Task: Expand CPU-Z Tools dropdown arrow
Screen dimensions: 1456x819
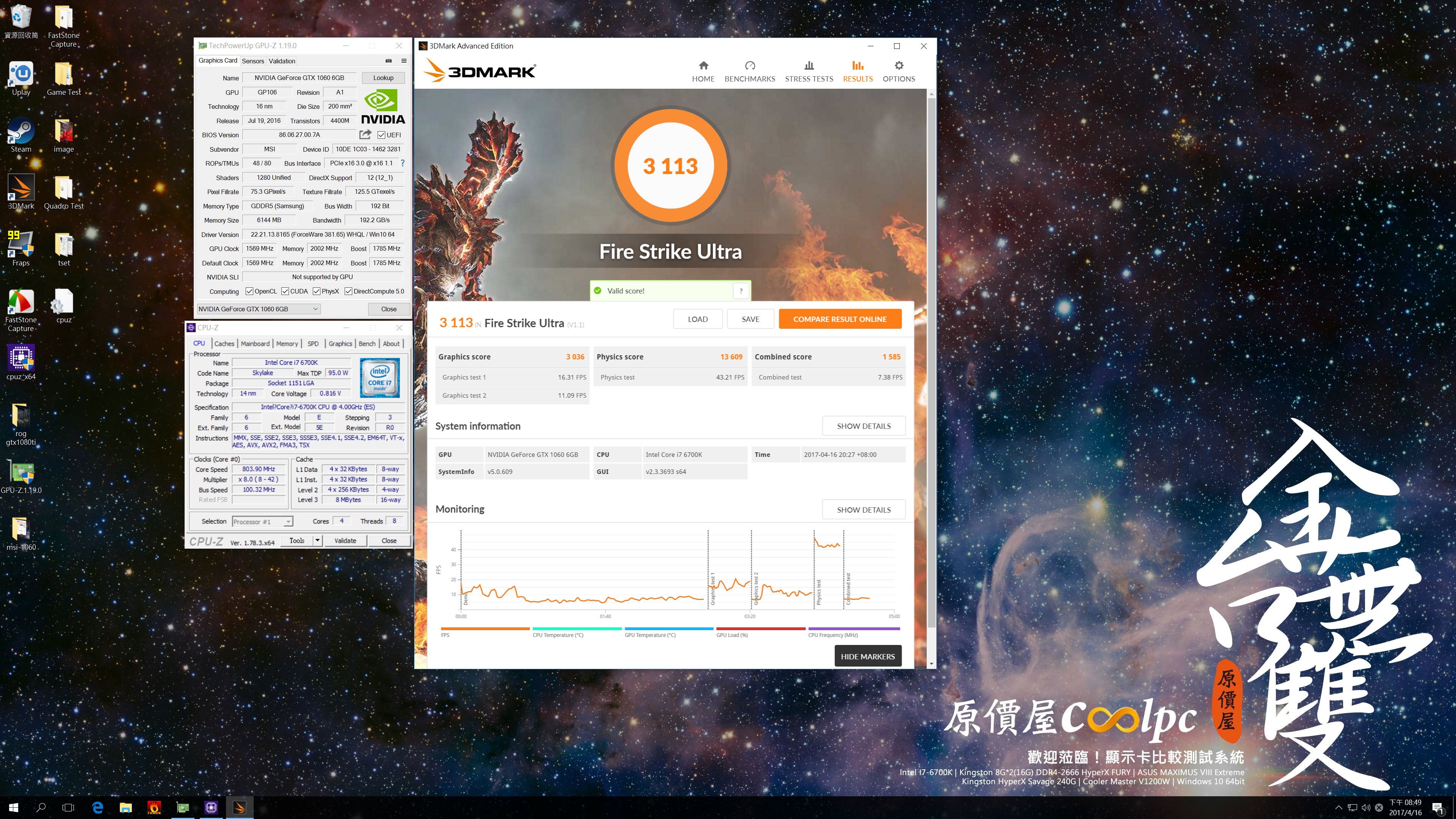Action: 317,540
